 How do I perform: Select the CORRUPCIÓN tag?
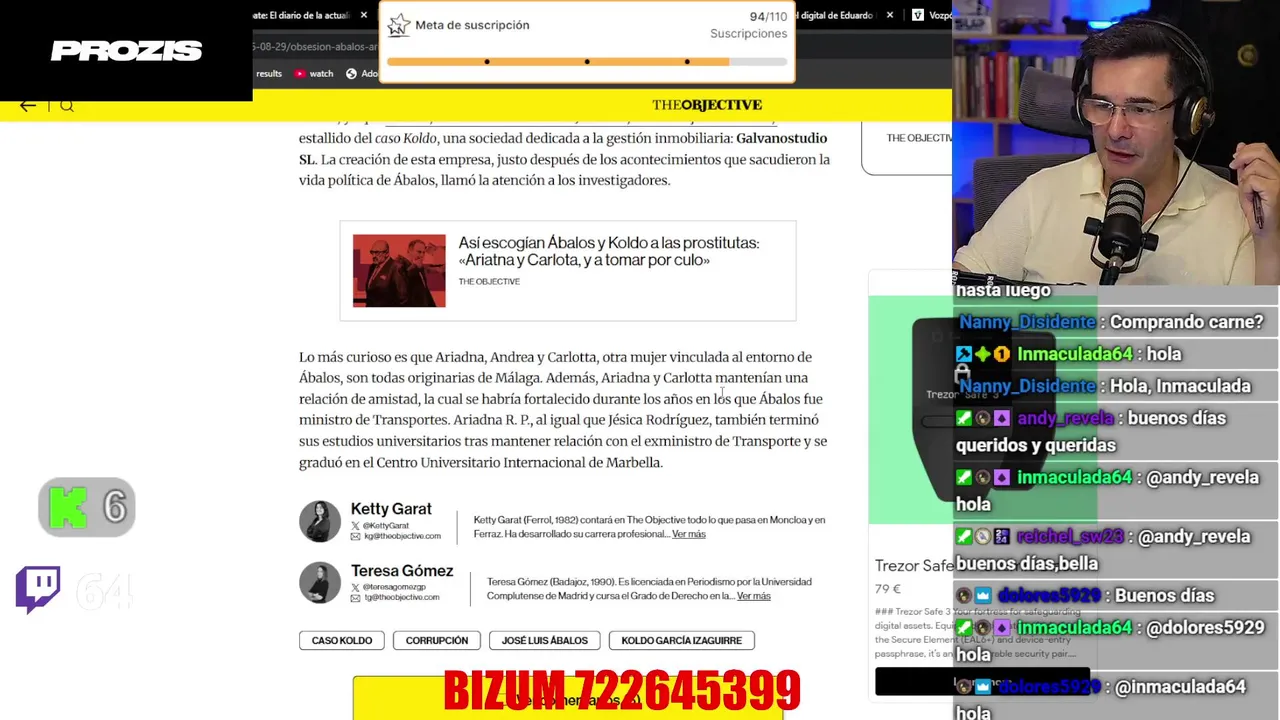437,640
